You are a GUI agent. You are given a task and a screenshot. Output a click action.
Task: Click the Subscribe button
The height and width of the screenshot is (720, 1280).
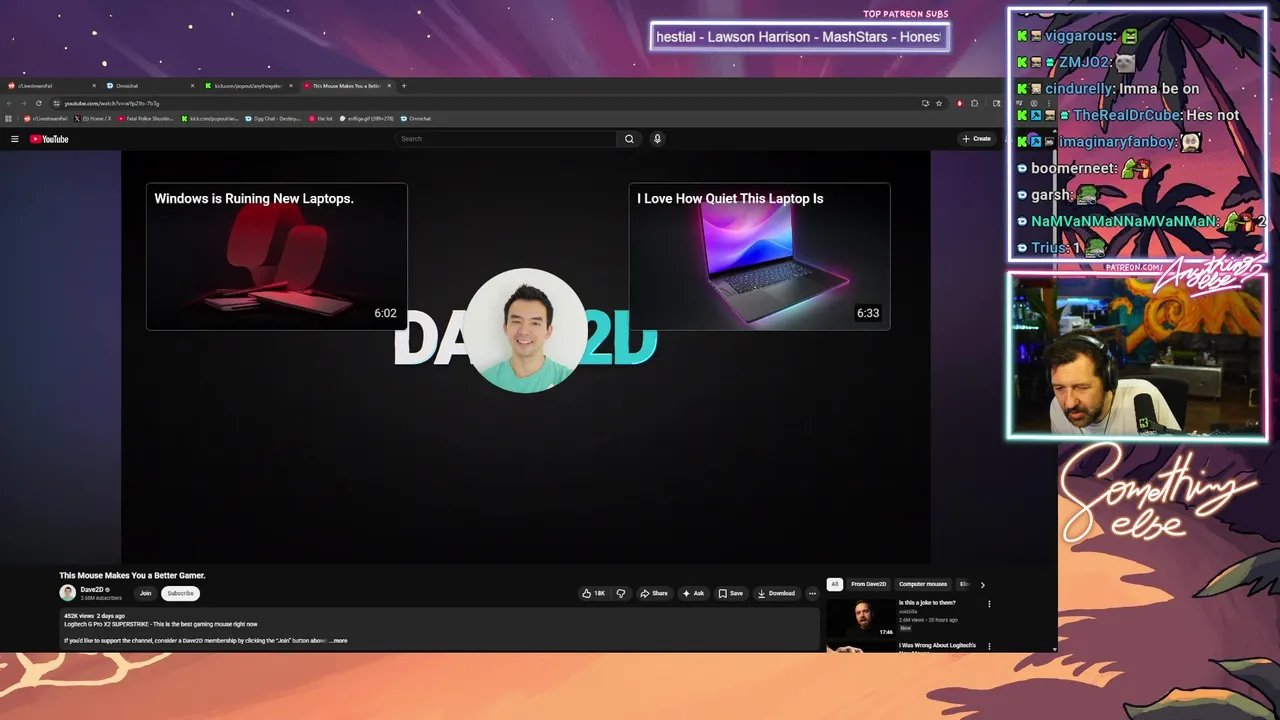coord(180,593)
